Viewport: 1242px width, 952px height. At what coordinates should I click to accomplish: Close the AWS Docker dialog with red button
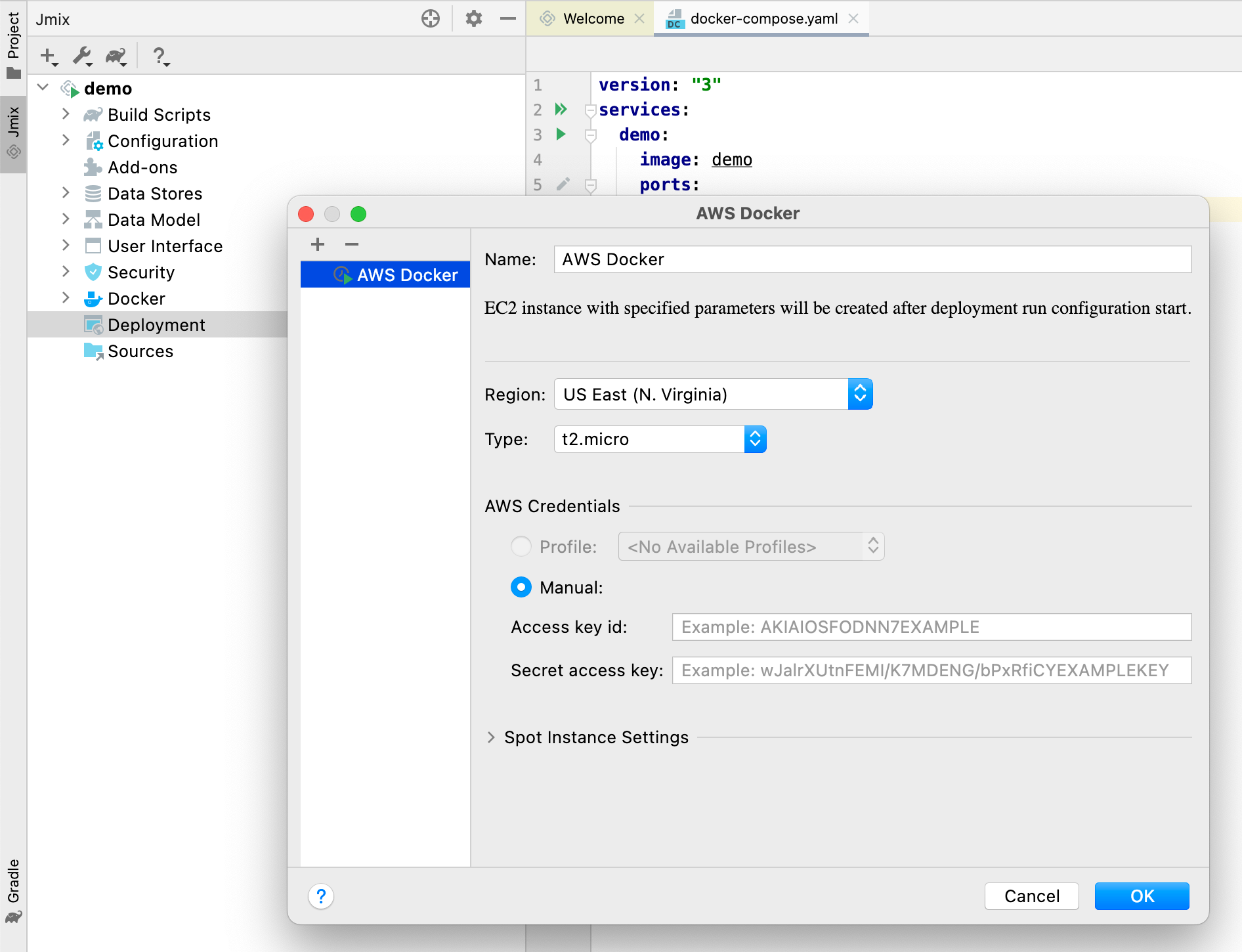point(306,214)
